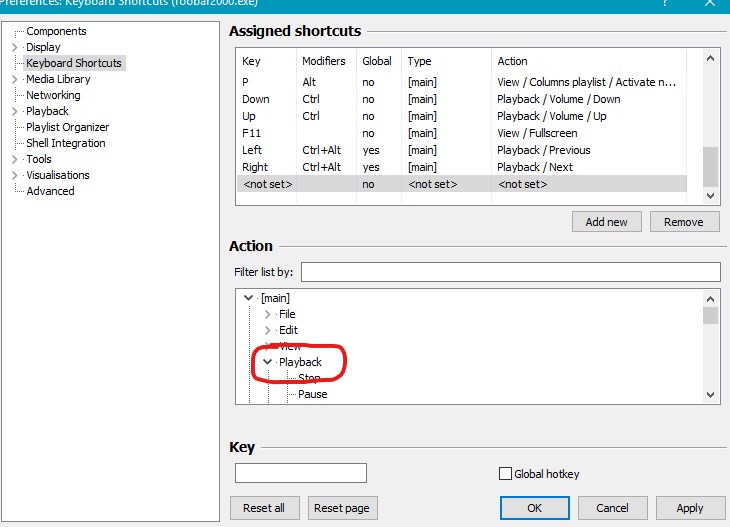The image size is (730, 527).
Task: Expand the Media Library node
Action: [14, 79]
